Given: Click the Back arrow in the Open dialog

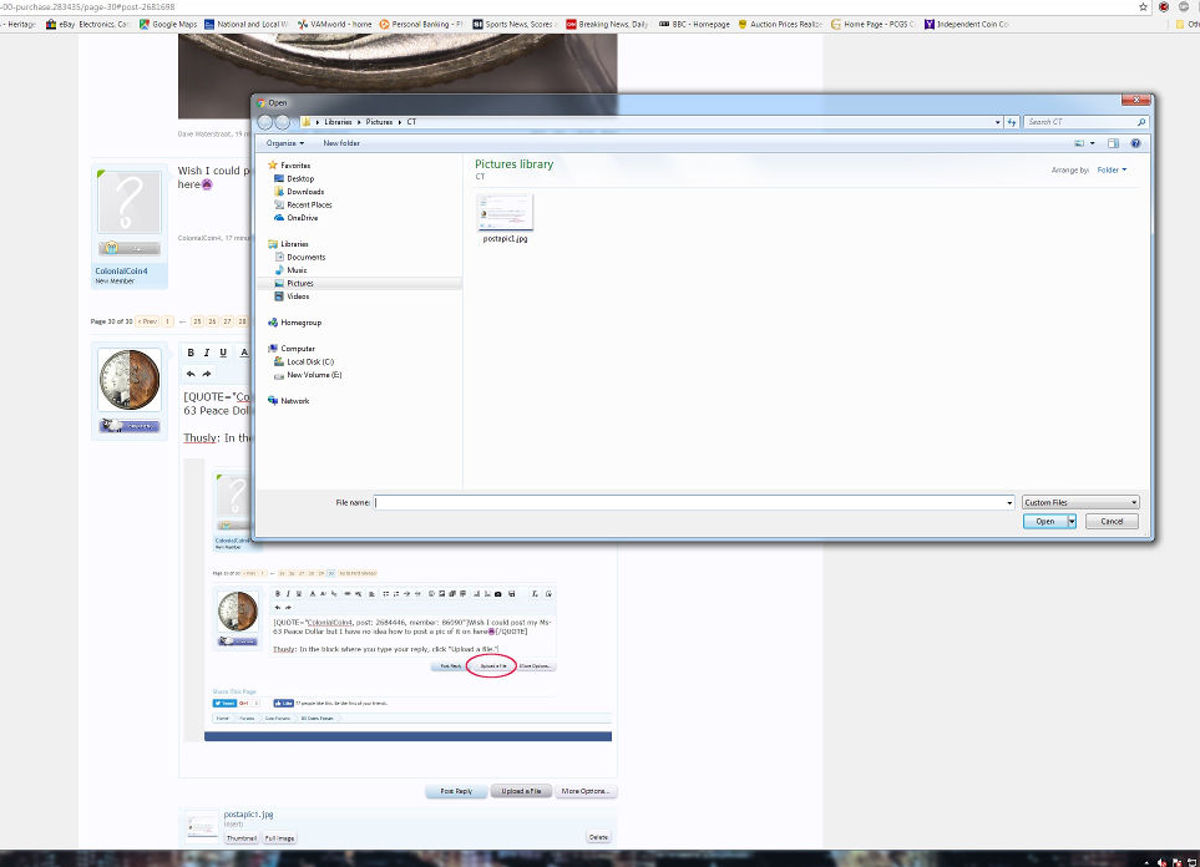Looking at the screenshot, I should pyautogui.click(x=265, y=122).
